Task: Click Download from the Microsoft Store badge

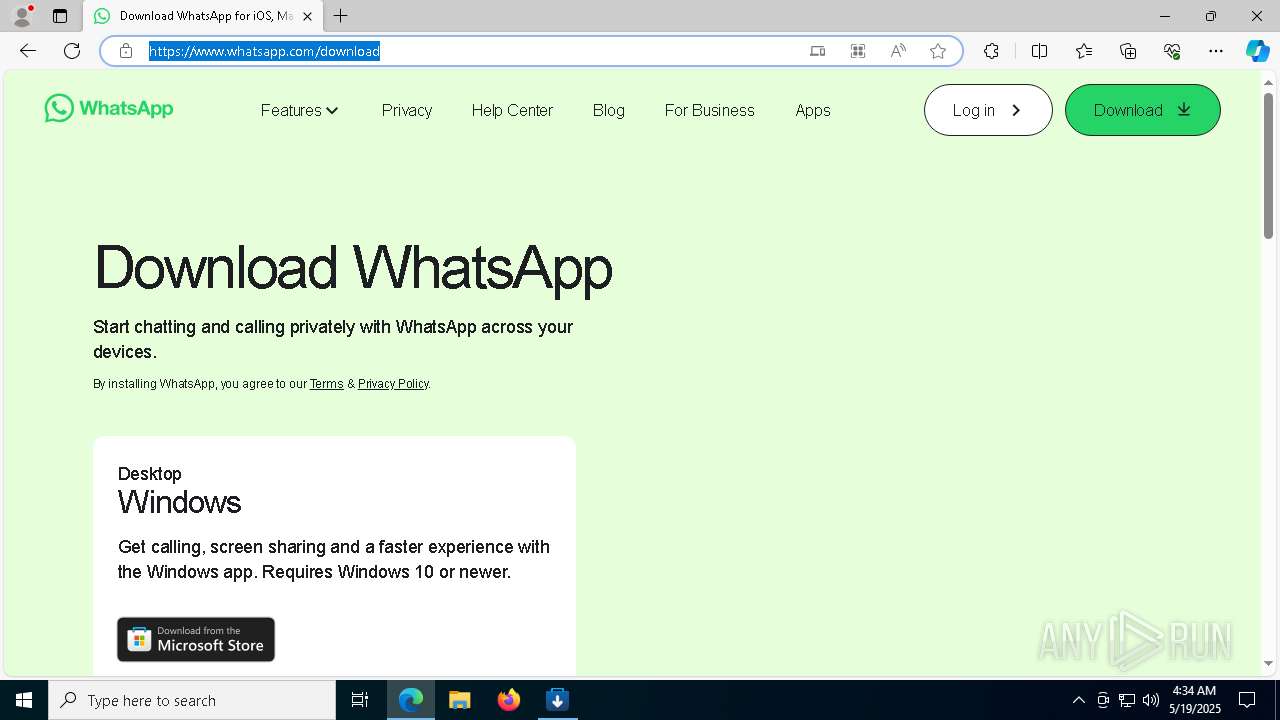Action: click(196, 639)
